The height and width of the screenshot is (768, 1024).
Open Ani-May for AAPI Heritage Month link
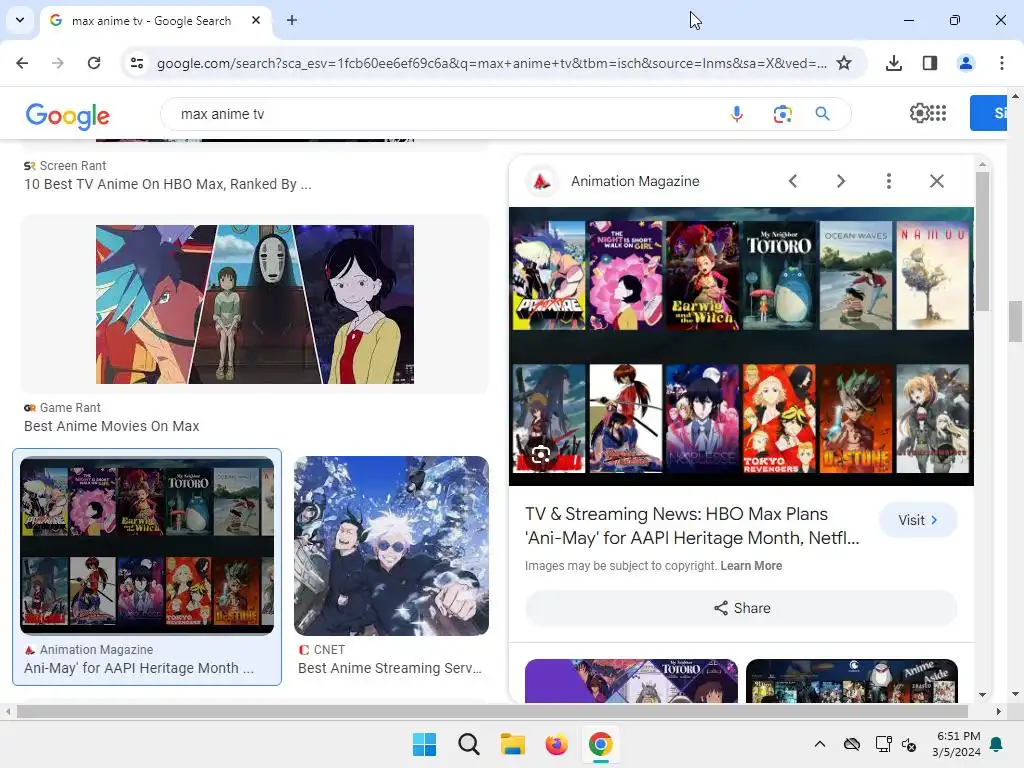click(x=139, y=668)
